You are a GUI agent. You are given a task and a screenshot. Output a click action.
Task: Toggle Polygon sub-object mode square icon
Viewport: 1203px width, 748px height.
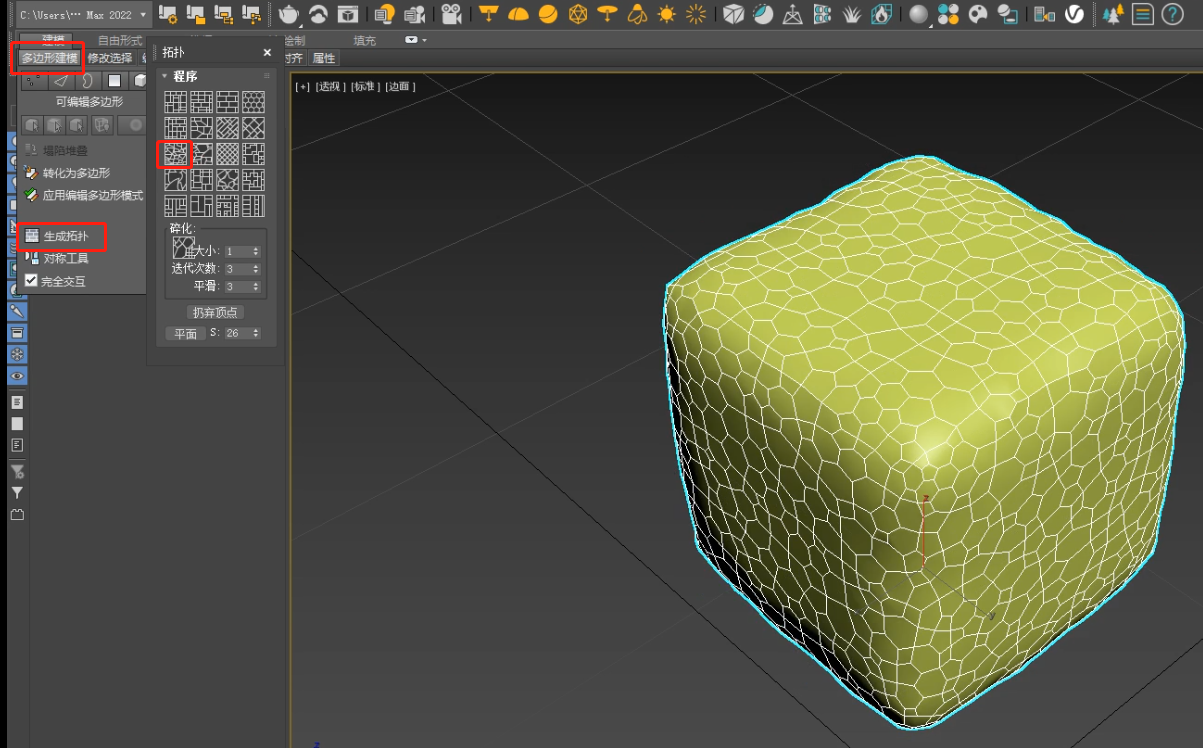[x=115, y=80]
